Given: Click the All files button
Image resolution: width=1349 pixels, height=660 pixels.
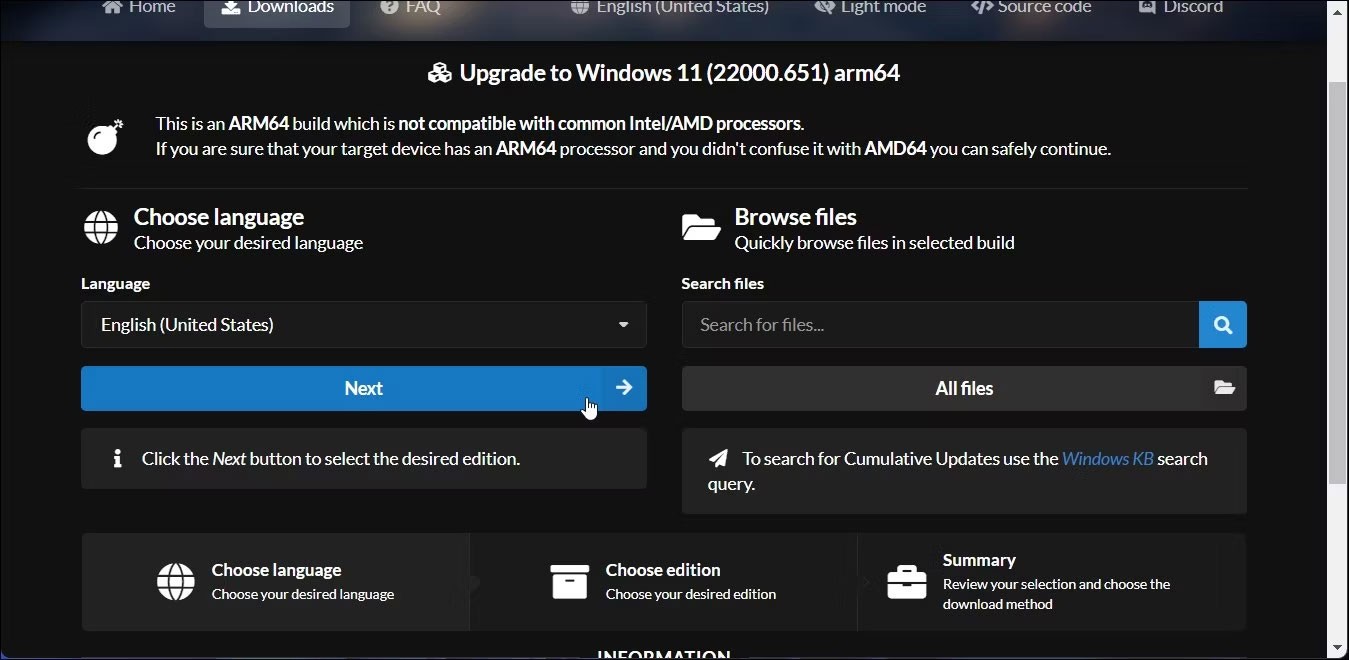Looking at the screenshot, I should coord(963,388).
